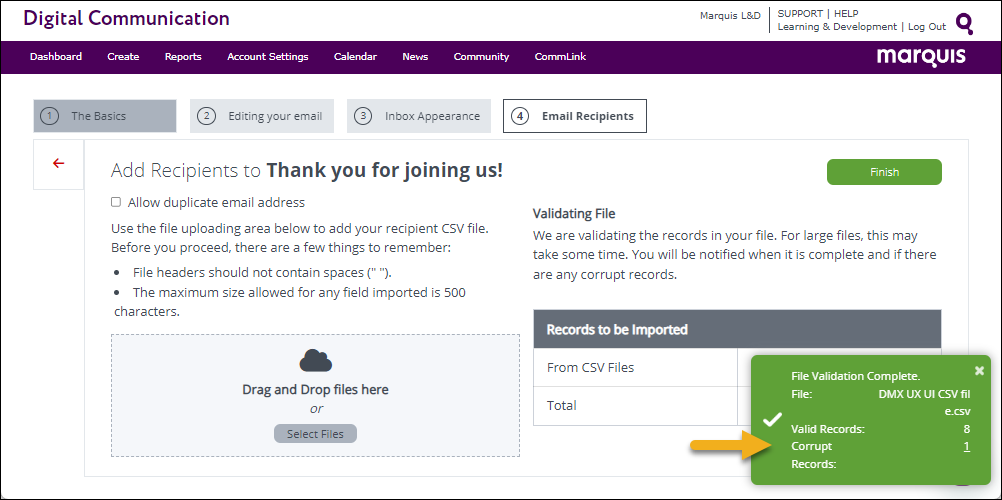The height and width of the screenshot is (500, 1002).
Task: Click the search magnifier icon
Action: coord(964,23)
